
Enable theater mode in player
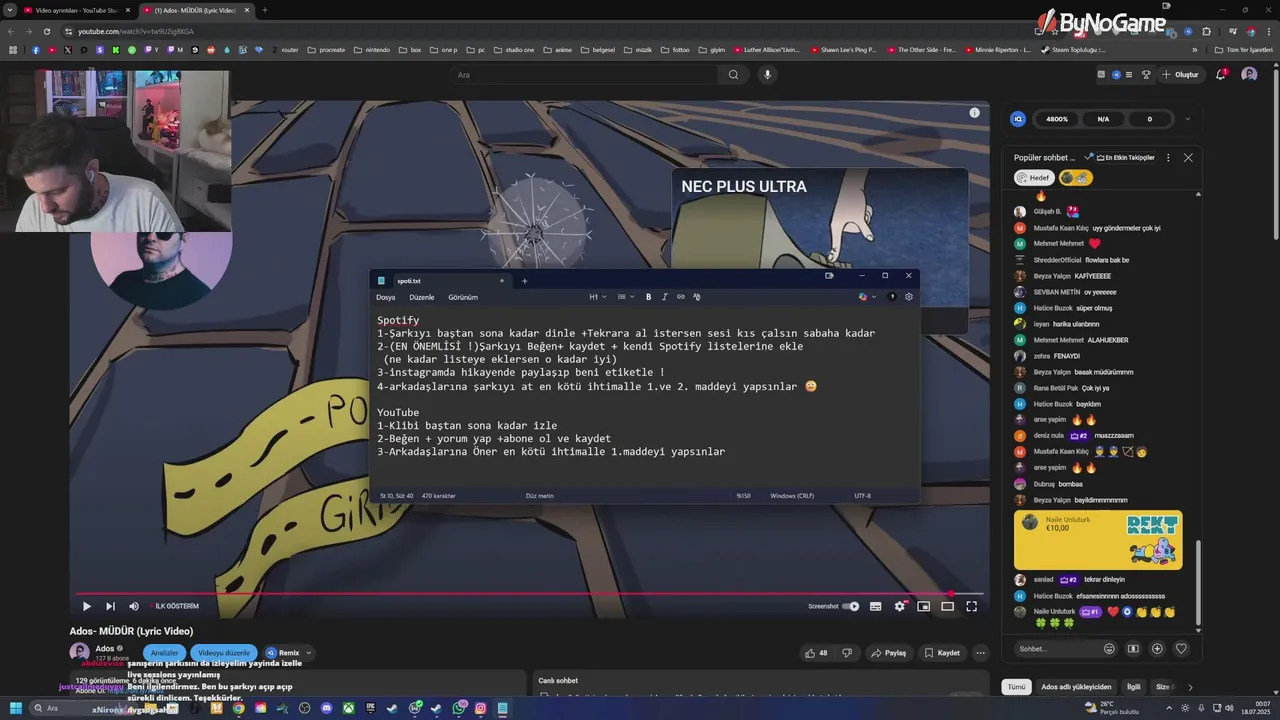[x=948, y=606]
